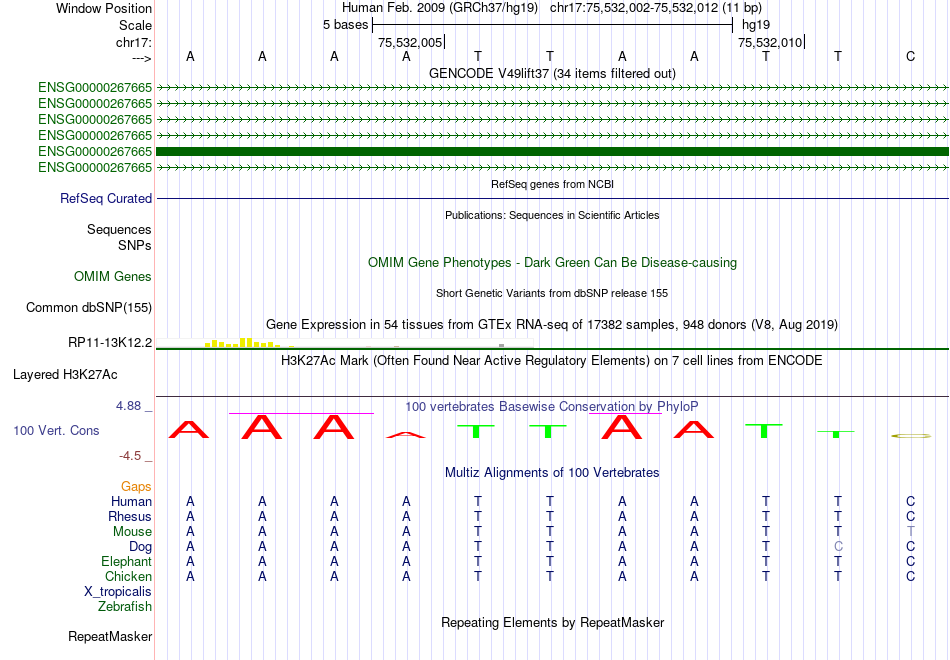Open the Multiz Alignments of 100 Vertebrates title
The width and height of the screenshot is (950, 660).
[x=552, y=473]
